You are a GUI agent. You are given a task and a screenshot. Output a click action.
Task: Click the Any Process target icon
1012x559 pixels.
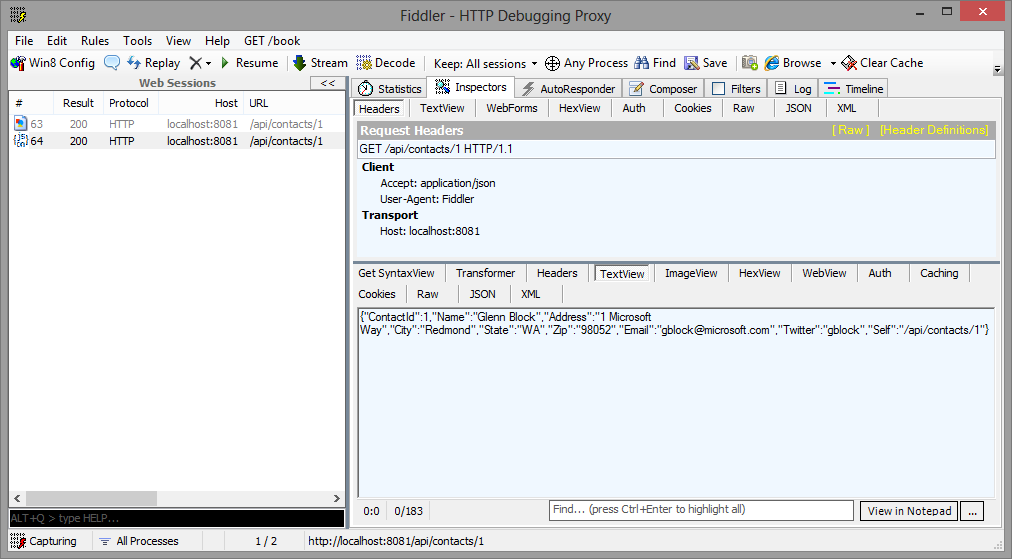[x=552, y=63]
